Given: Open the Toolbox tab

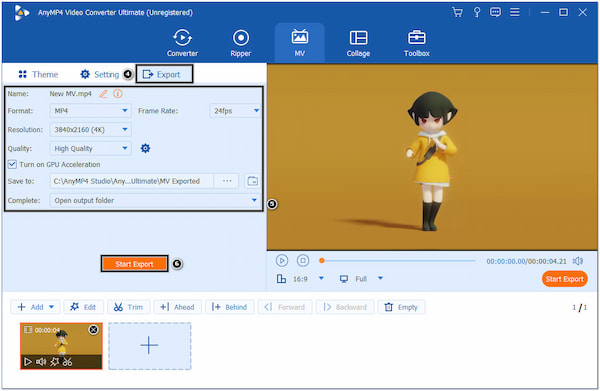Looking at the screenshot, I should [417, 43].
